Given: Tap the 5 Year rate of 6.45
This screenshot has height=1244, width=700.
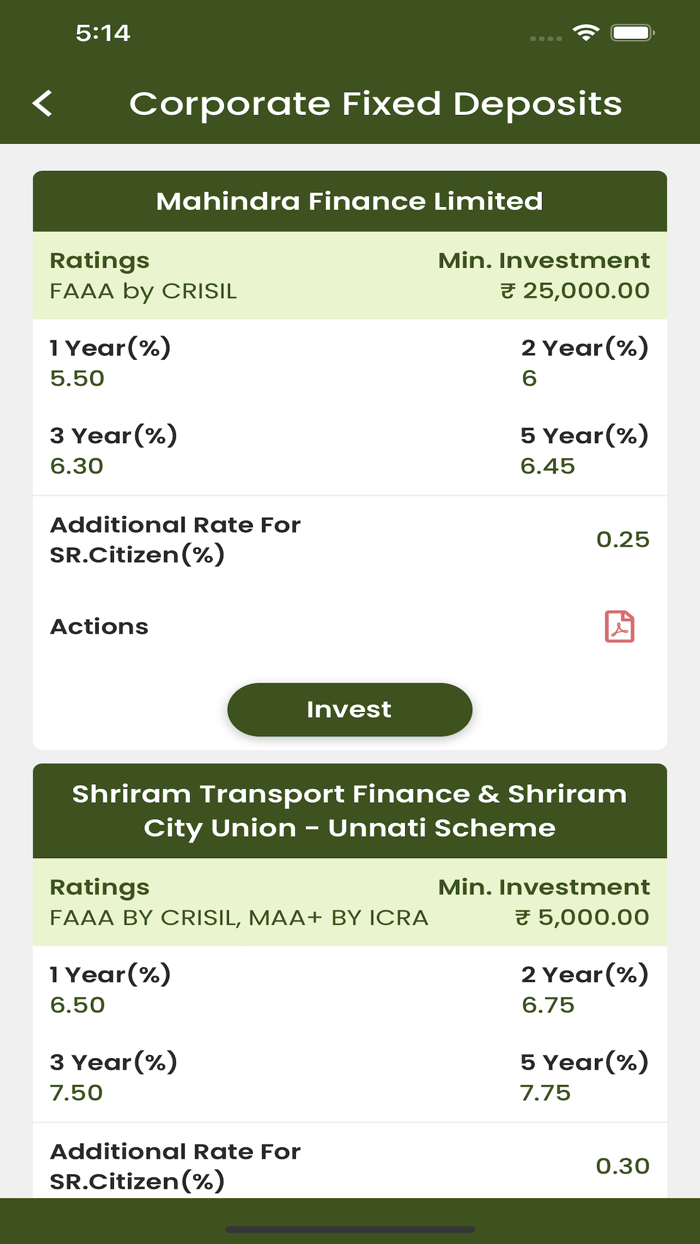Looking at the screenshot, I should pos(549,466).
